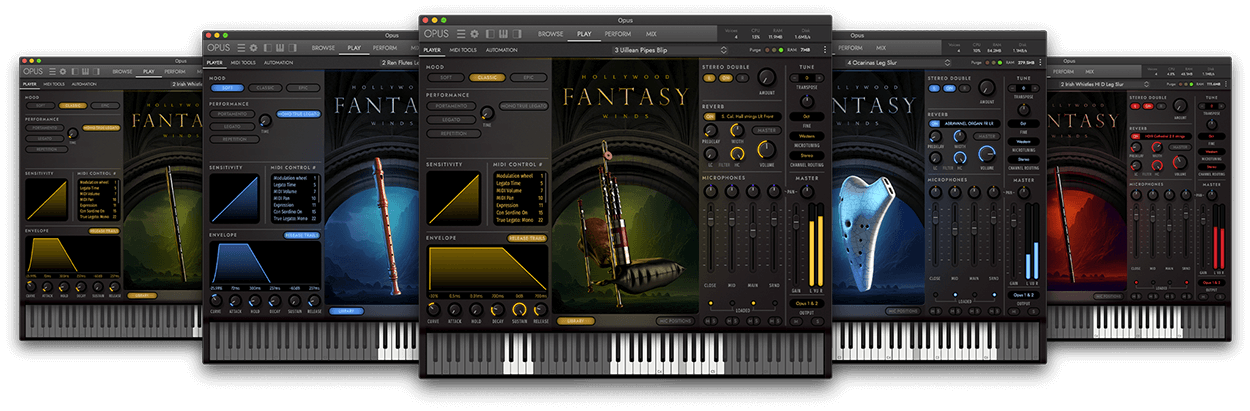Toggle Mono True Legato in center window
1250x411 pixels.
tap(522, 104)
